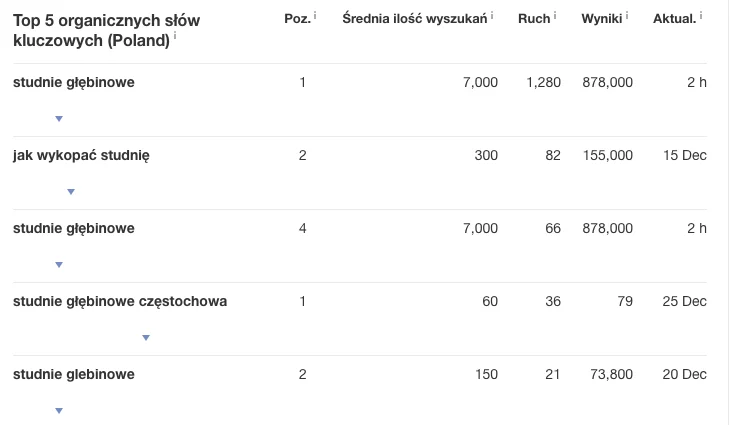Image resolution: width=734 pixels, height=425 pixels.
Task: Expand arrow under position 1 studnie głębinowe
Action: click(59, 119)
